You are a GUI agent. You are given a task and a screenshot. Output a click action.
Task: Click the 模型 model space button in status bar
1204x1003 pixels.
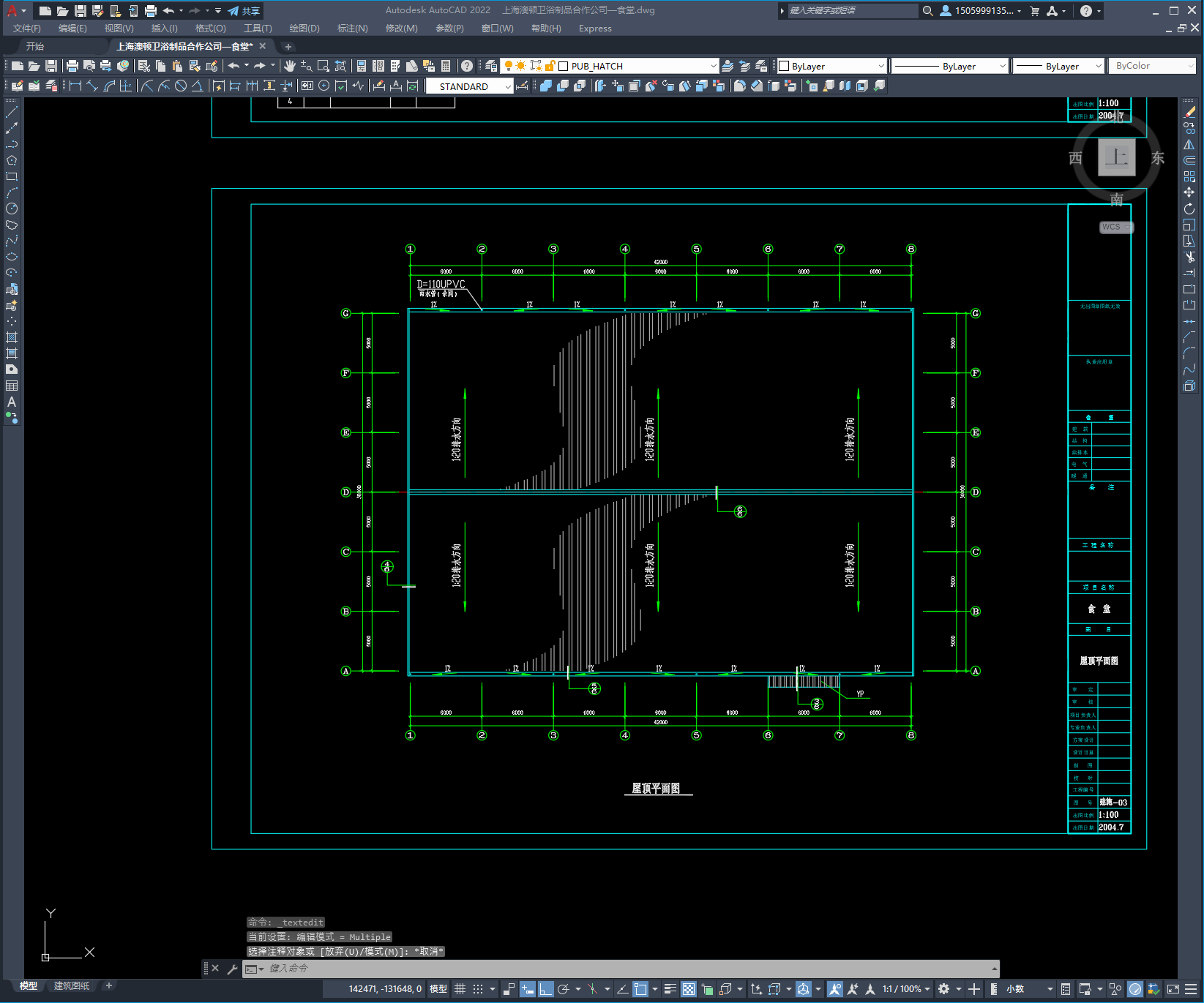(x=438, y=989)
